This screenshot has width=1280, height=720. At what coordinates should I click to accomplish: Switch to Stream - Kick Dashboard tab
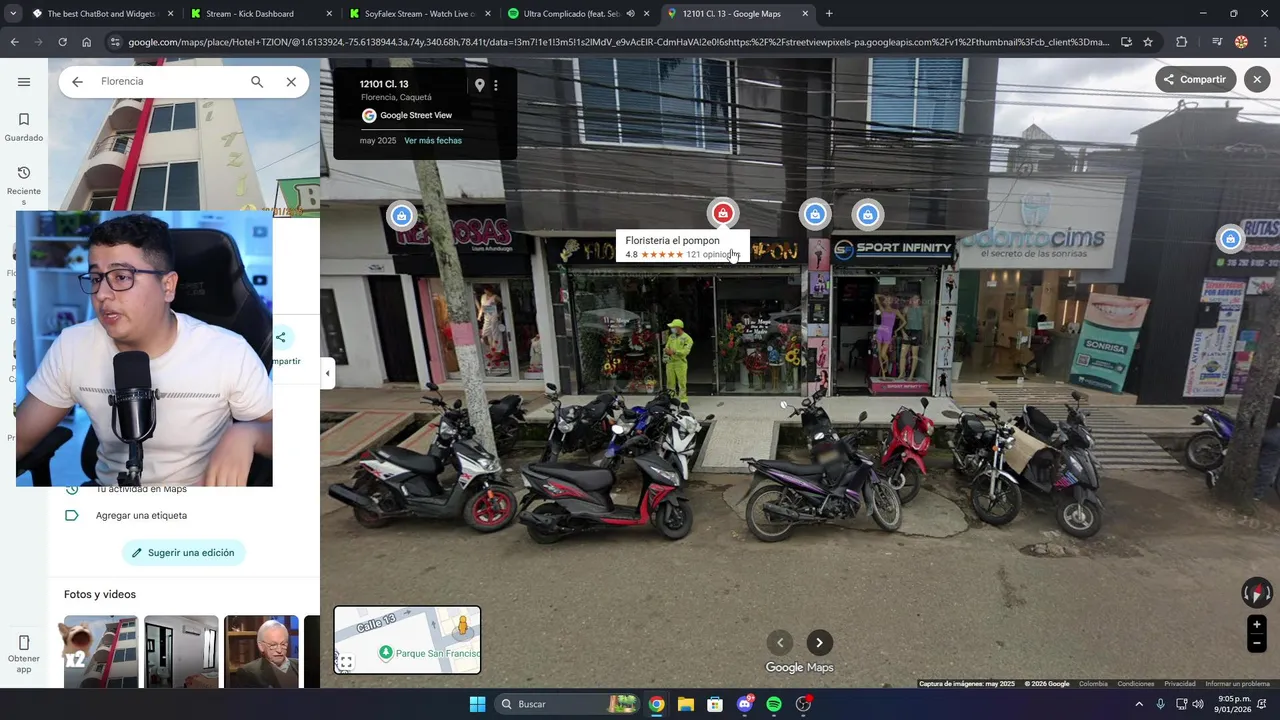click(x=260, y=14)
